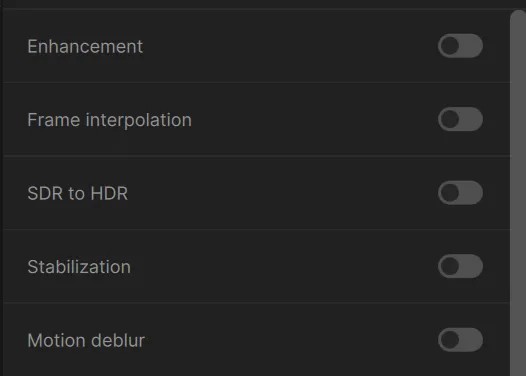This screenshot has height=376, width=526.
Task: Click the Enhancement label text
Action: [85, 46]
